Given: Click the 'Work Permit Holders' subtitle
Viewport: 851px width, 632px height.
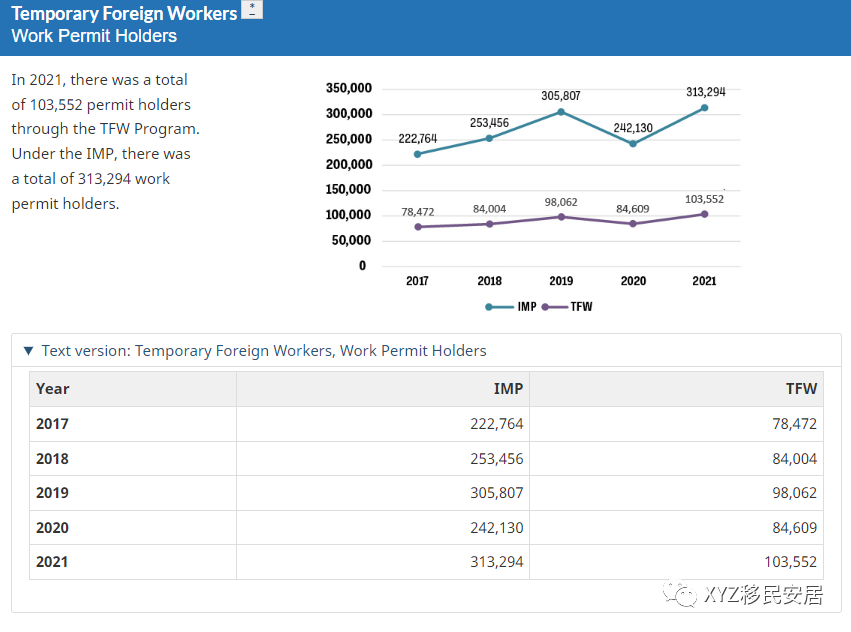Looking at the screenshot, I should (94, 36).
